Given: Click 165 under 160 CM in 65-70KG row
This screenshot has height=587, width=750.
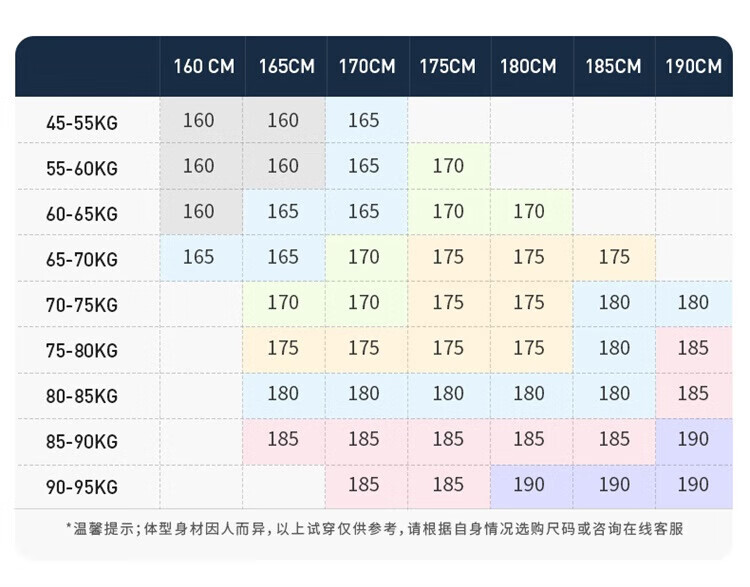Looking at the screenshot, I should tap(199, 257).
